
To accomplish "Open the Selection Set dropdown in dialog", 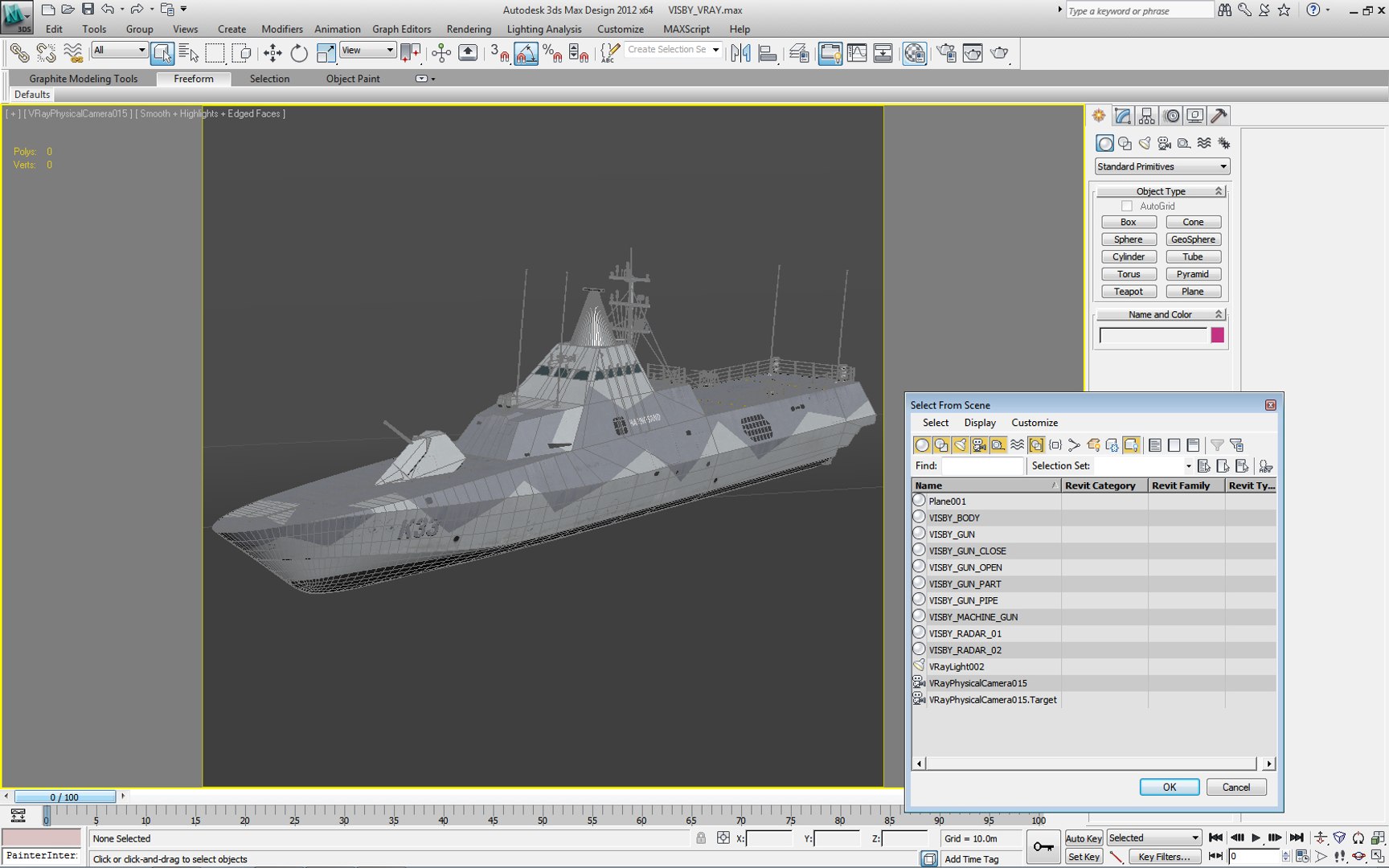I will tap(1188, 466).
